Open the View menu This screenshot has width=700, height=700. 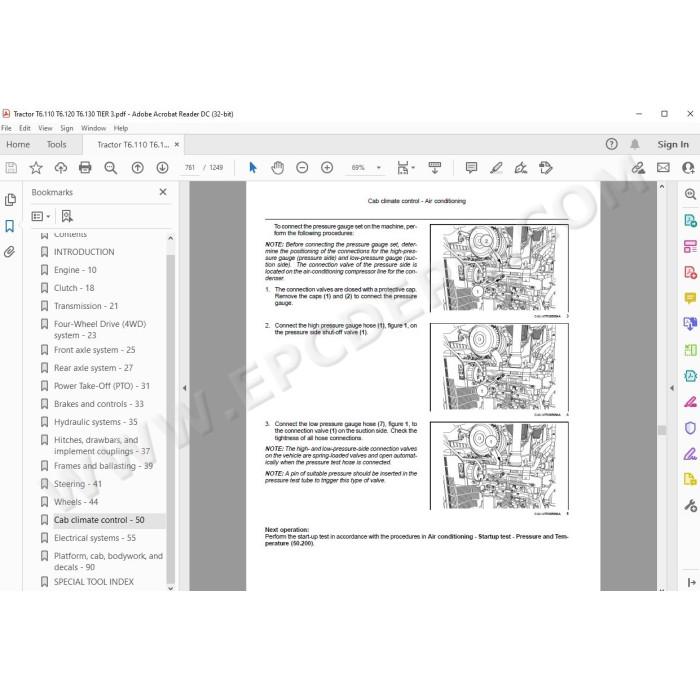pyautogui.click(x=45, y=128)
